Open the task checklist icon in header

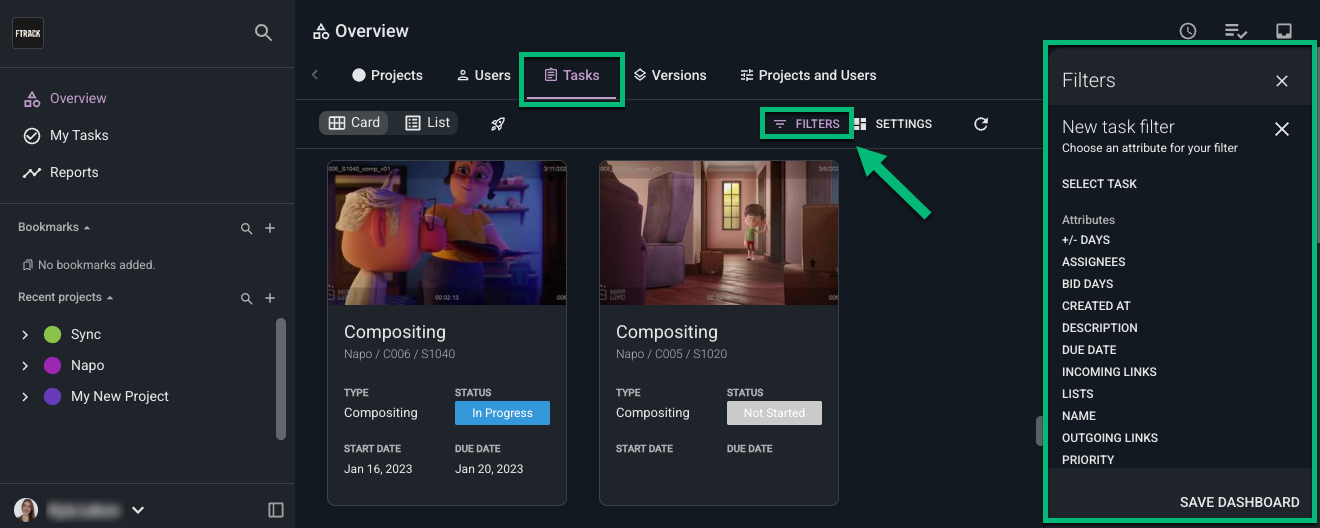[1236, 31]
